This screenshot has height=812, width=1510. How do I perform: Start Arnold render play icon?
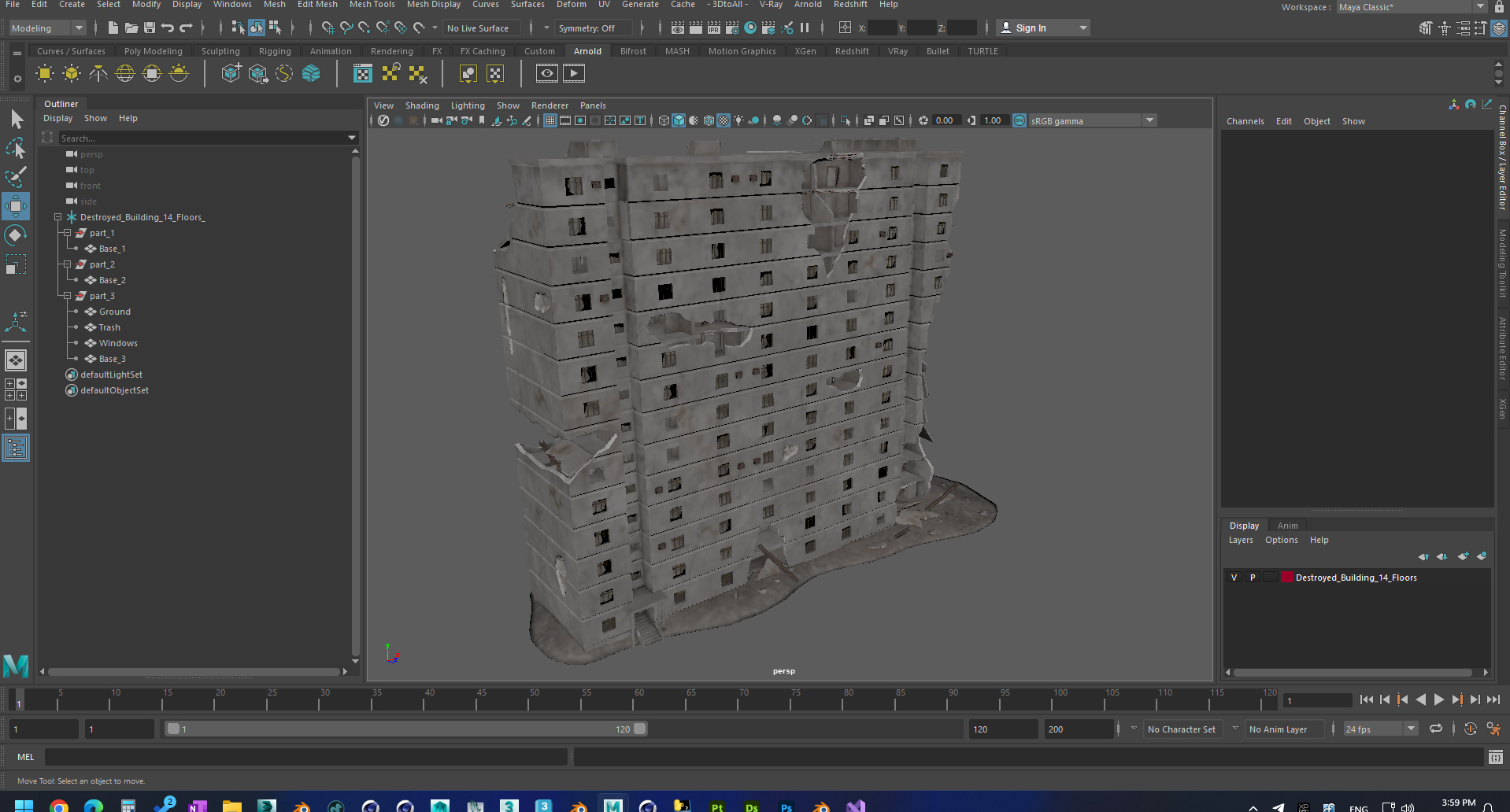coord(574,74)
